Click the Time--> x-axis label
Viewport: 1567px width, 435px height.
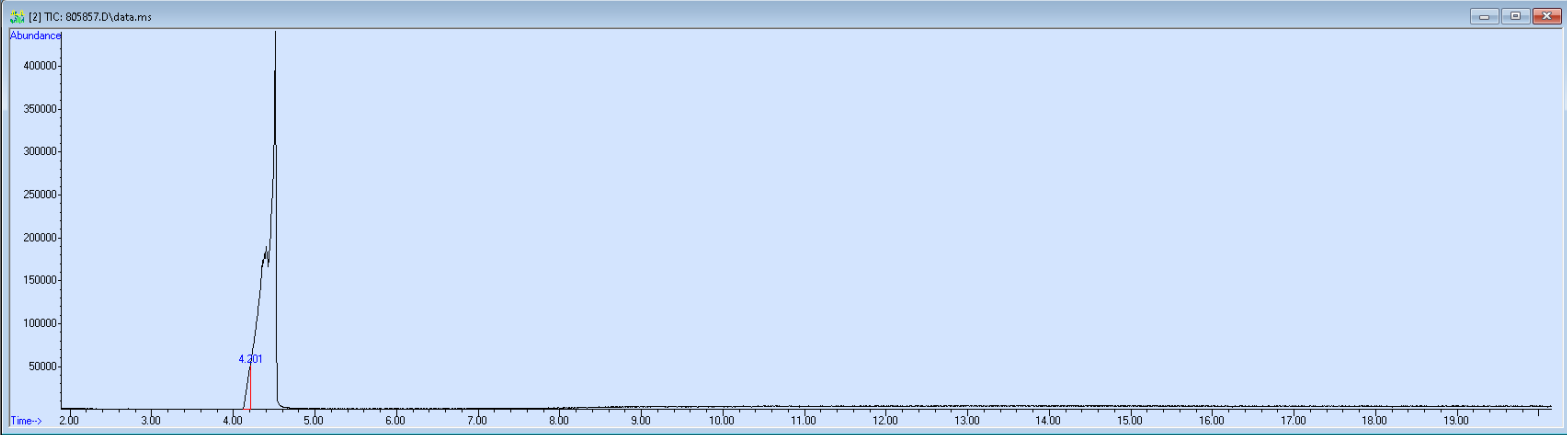[x=25, y=421]
